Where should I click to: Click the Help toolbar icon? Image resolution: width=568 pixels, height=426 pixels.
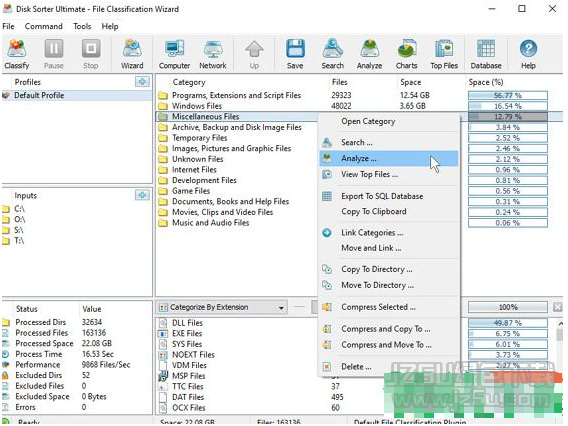(x=528, y=54)
